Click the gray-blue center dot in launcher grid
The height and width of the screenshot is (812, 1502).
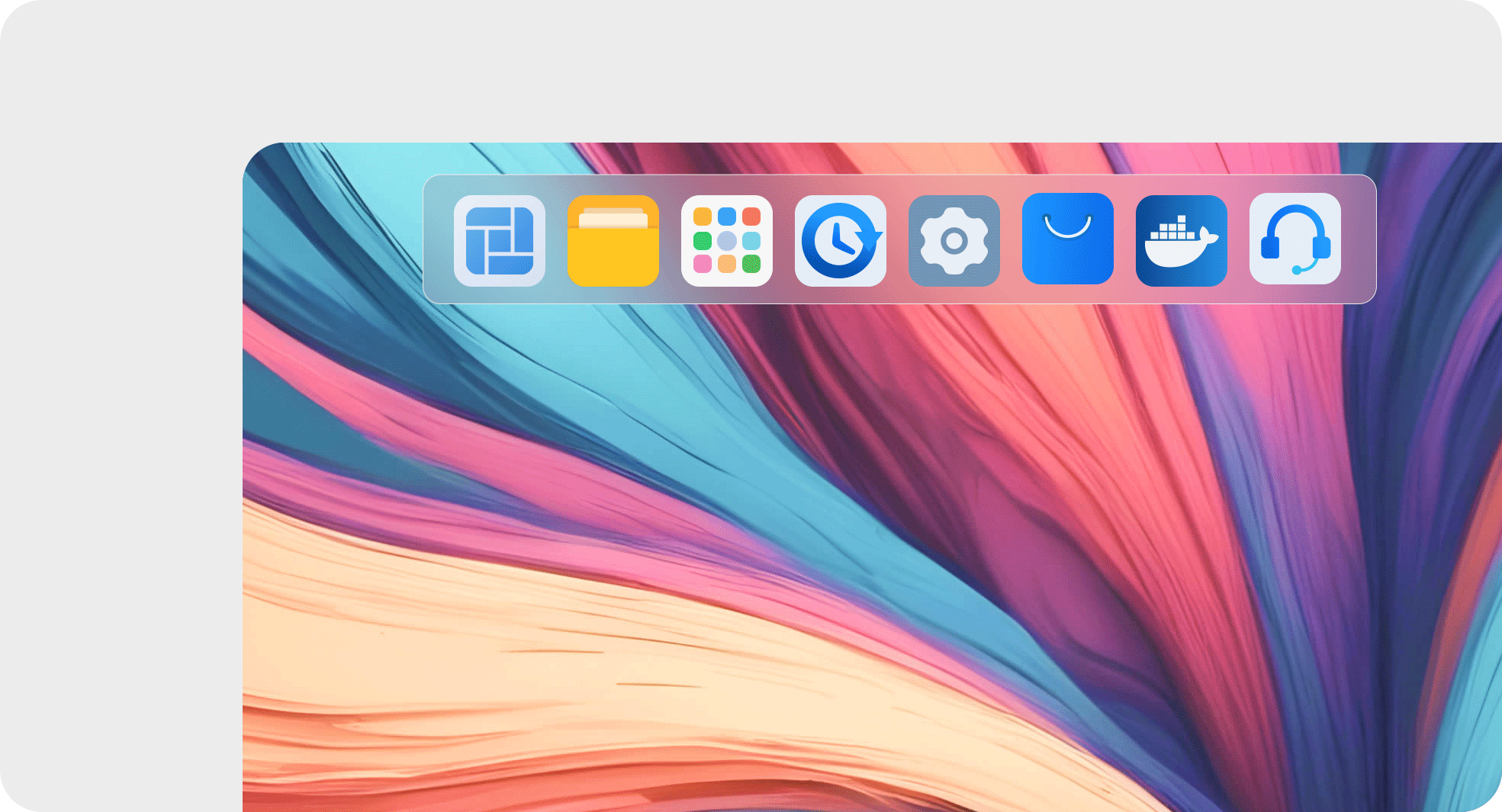coord(727,241)
